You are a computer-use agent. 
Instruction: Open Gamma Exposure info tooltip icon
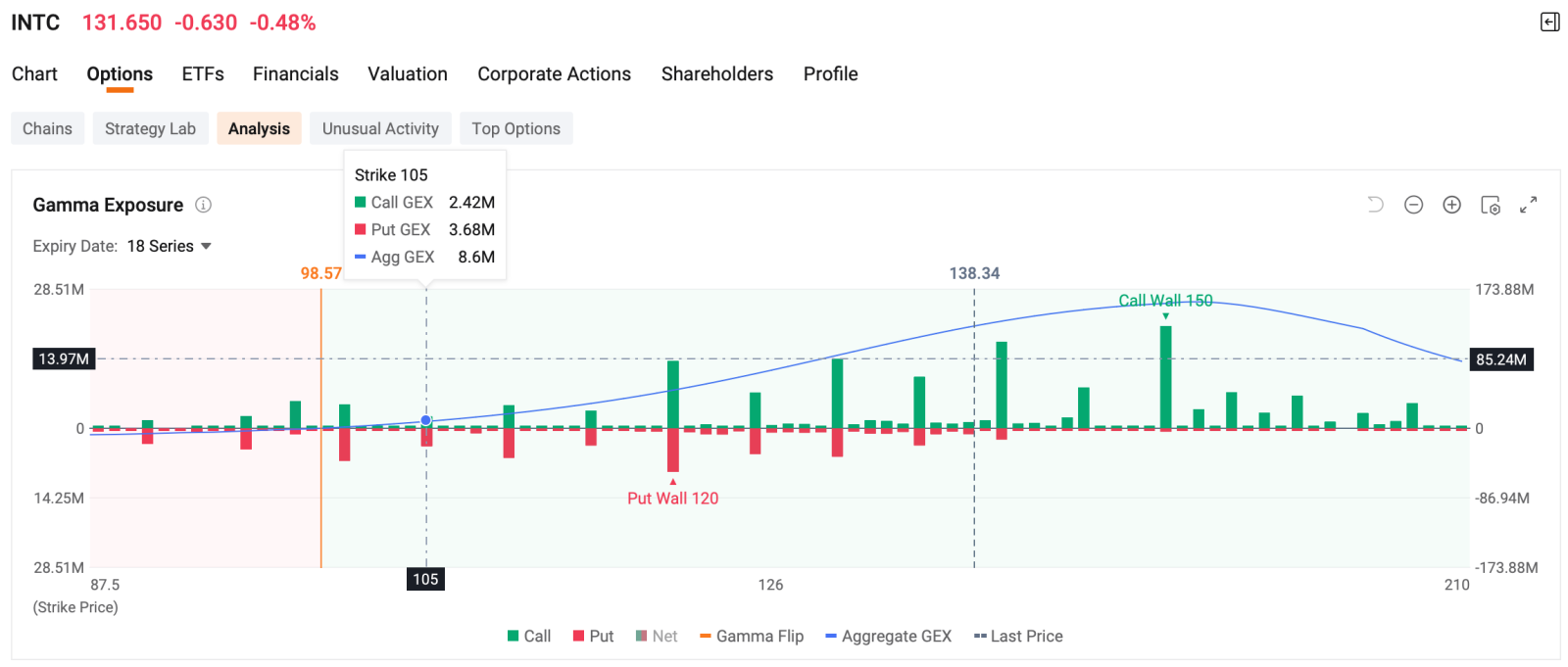pyautogui.click(x=203, y=205)
